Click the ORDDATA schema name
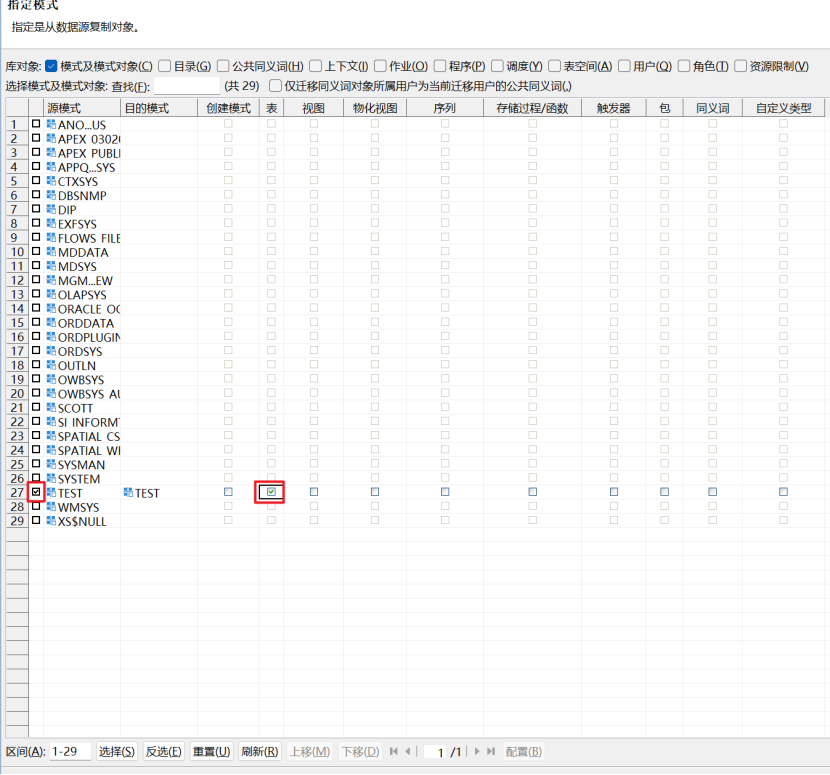This screenshot has width=830, height=775. click(x=86, y=323)
